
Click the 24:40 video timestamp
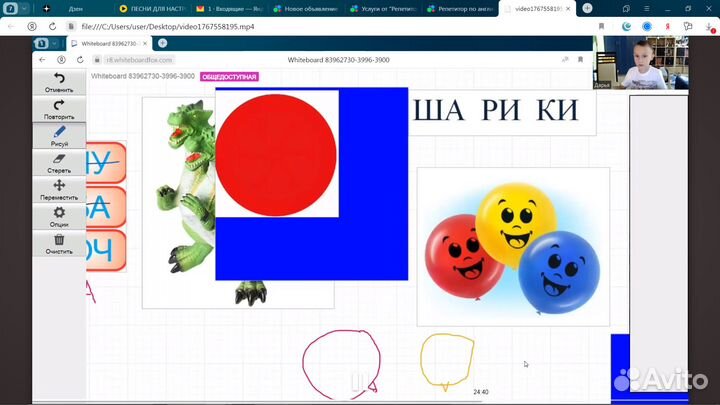[x=481, y=392]
